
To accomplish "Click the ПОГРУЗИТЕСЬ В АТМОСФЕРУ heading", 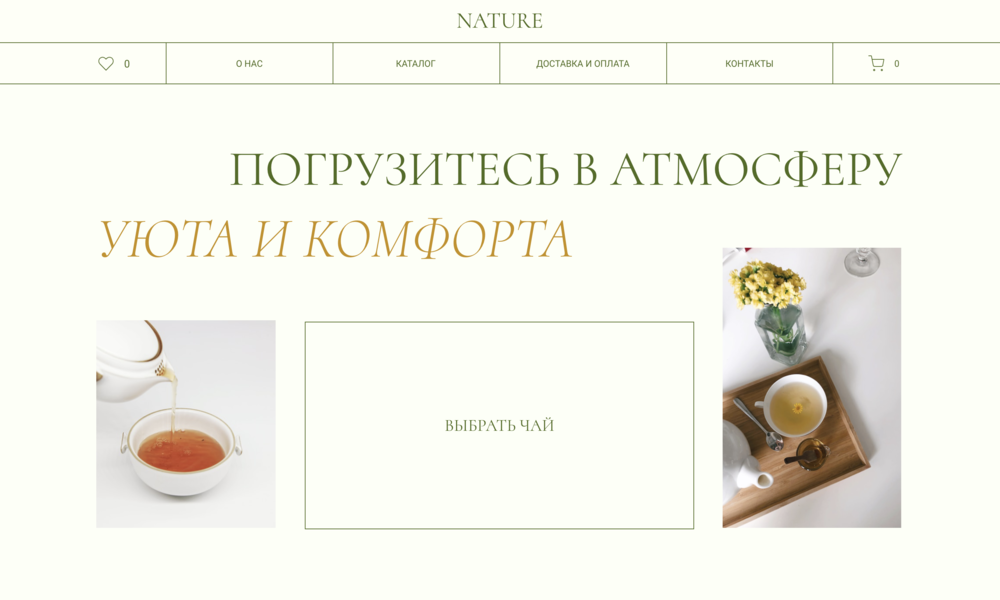I will click(566, 170).
